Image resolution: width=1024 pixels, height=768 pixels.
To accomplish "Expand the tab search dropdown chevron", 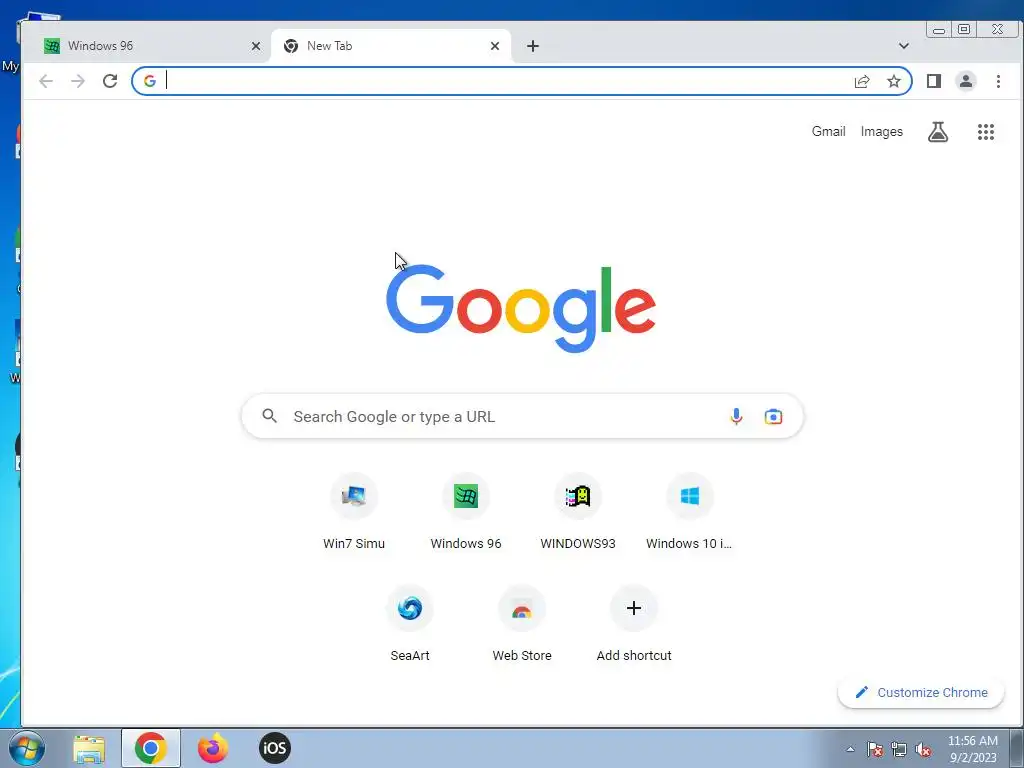I will [x=904, y=46].
